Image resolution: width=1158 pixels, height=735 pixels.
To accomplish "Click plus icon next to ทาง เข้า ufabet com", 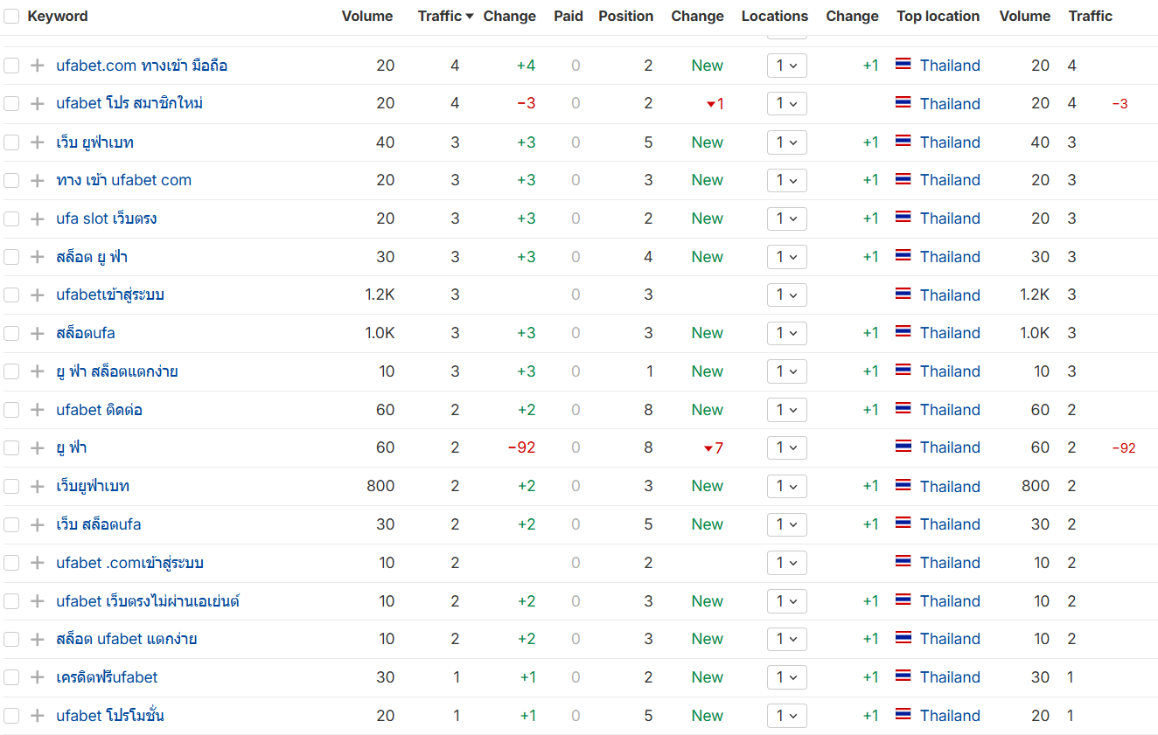I will 37,180.
